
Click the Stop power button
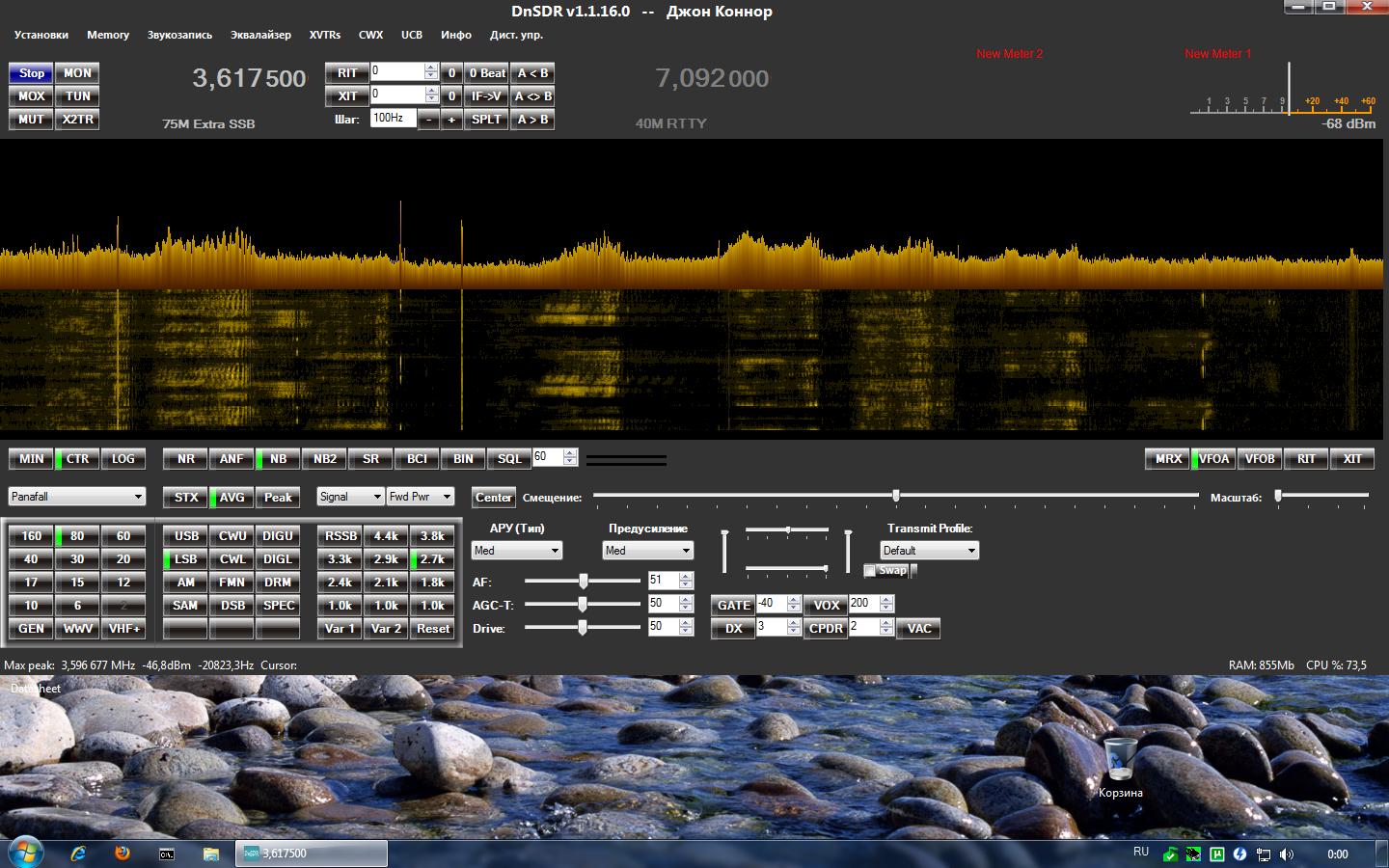click(32, 73)
